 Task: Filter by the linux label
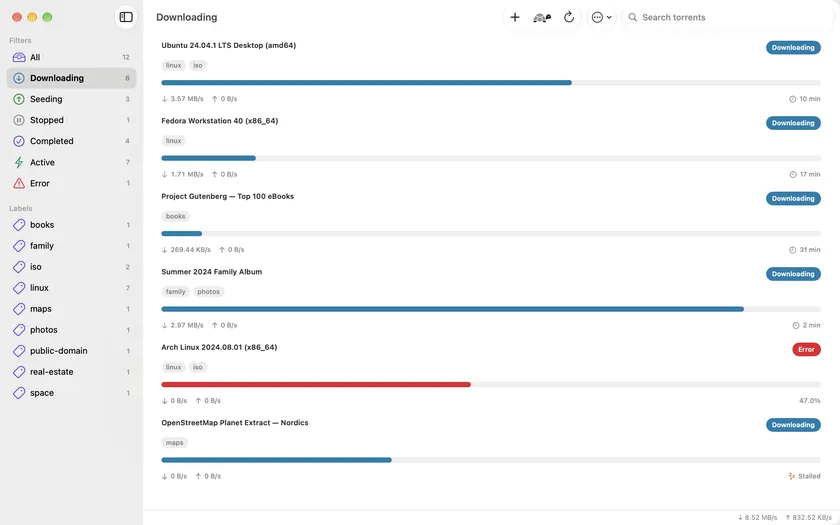click(x=71, y=288)
